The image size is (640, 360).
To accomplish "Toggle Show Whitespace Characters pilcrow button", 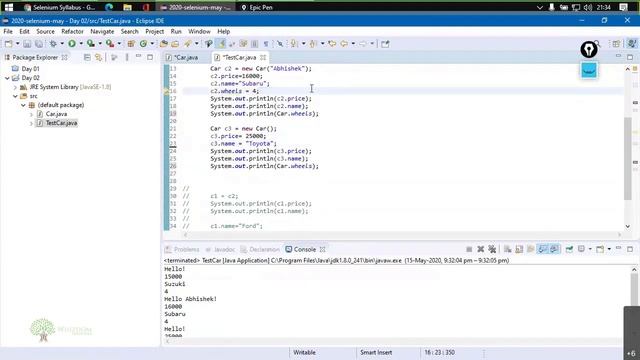I will coord(266,44).
